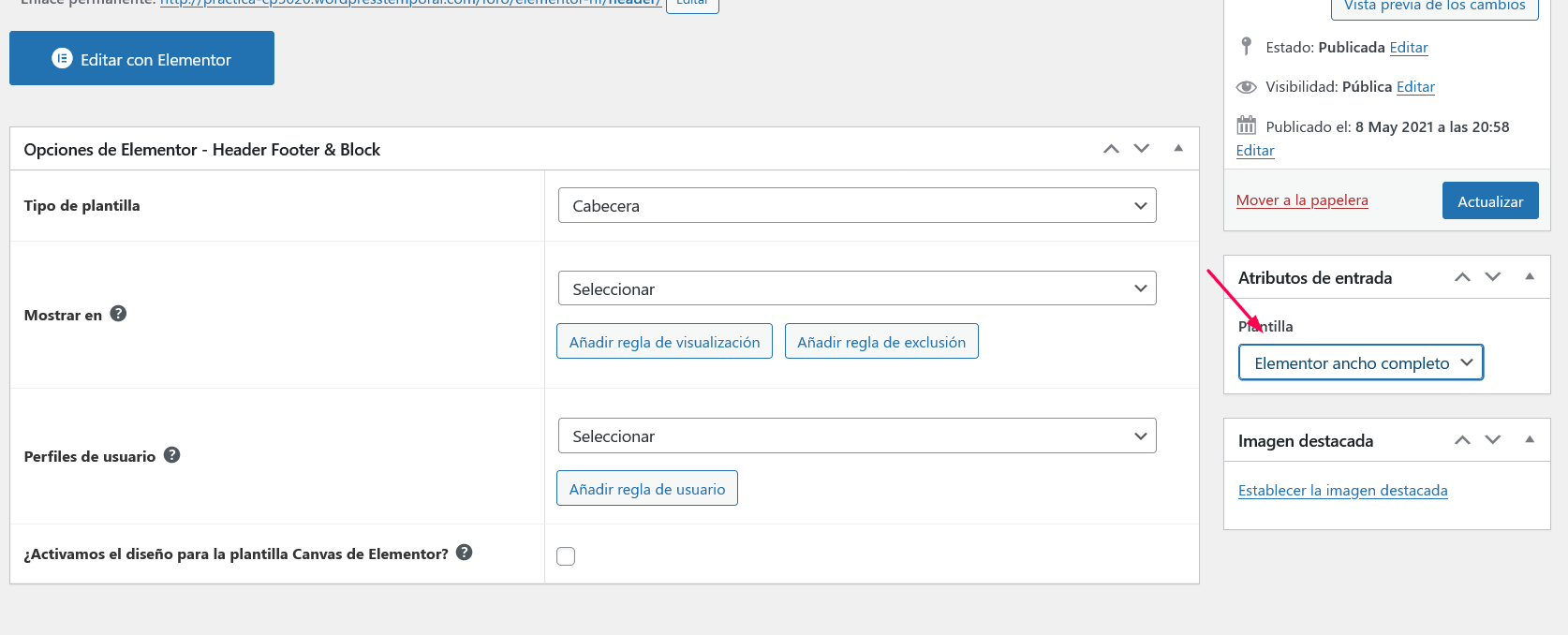This screenshot has height=635, width=1568.
Task: Collapse the Imagen destacada panel
Action: [x=1530, y=440]
